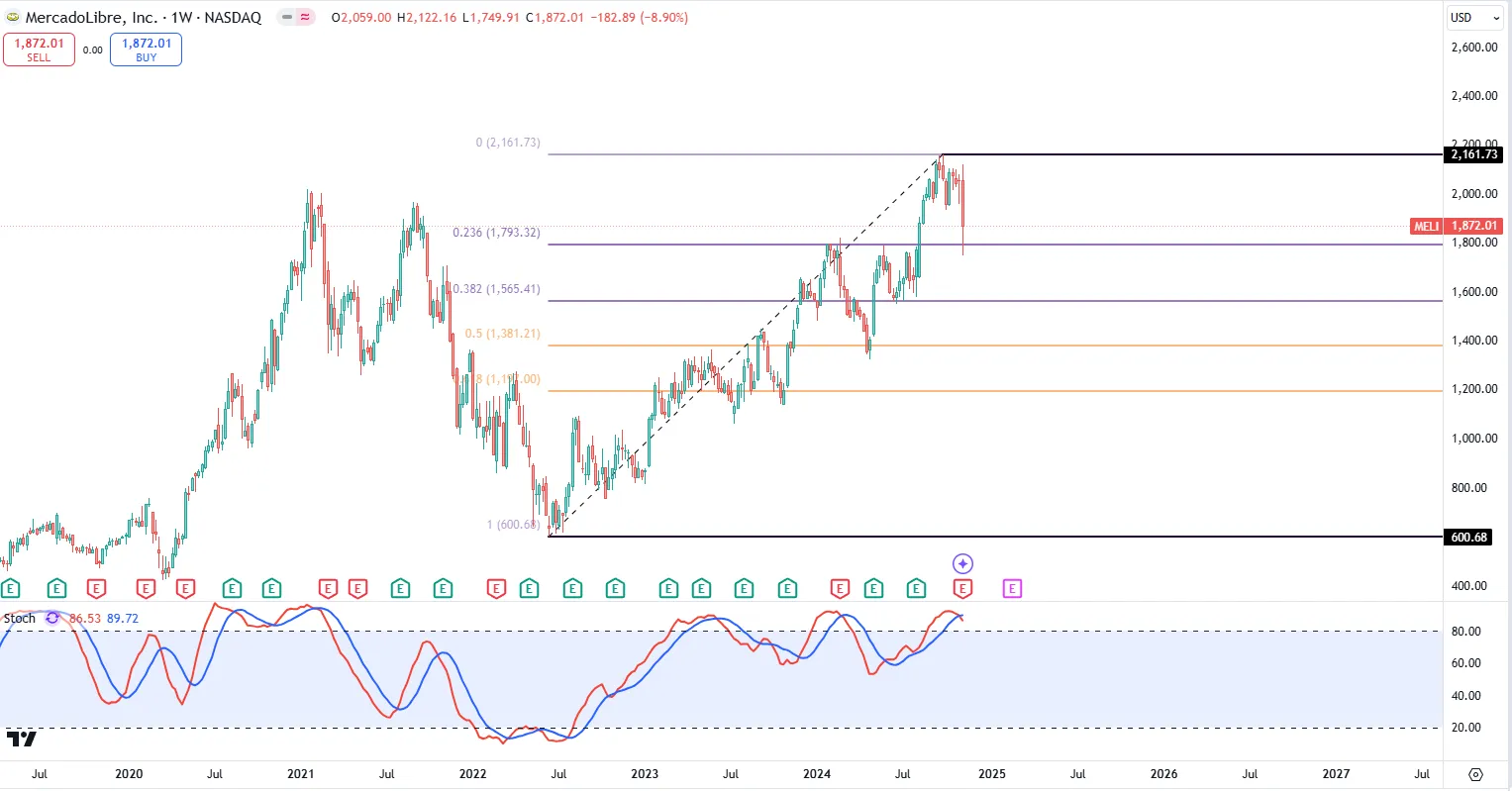1512x791 pixels.
Task: Click the red earnings E marker under purple star
Action: pos(962,589)
